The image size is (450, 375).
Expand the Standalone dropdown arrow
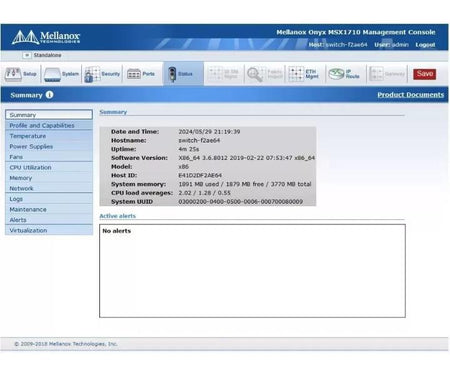point(27,55)
